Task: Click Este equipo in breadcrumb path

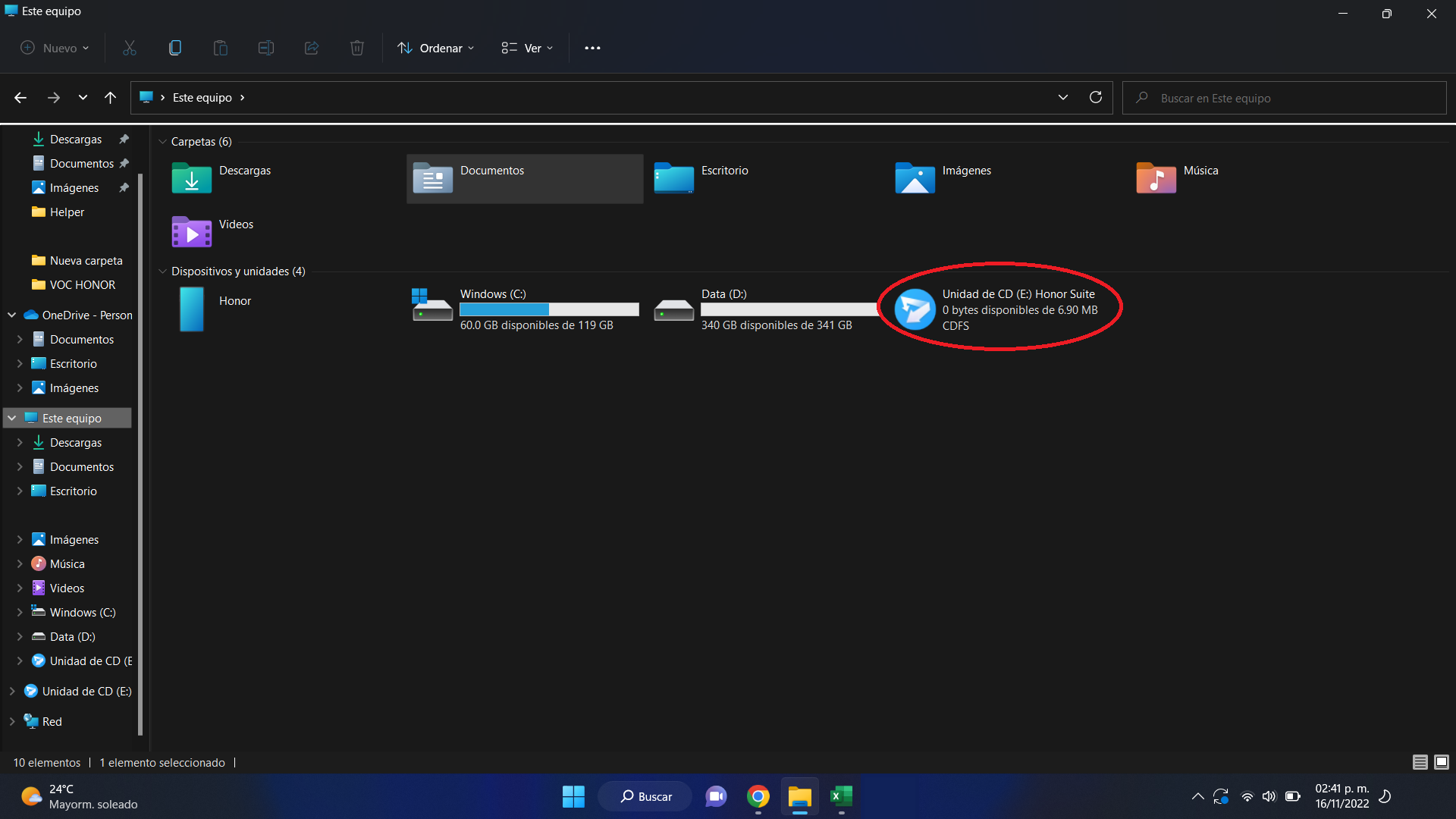Action: tap(202, 98)
